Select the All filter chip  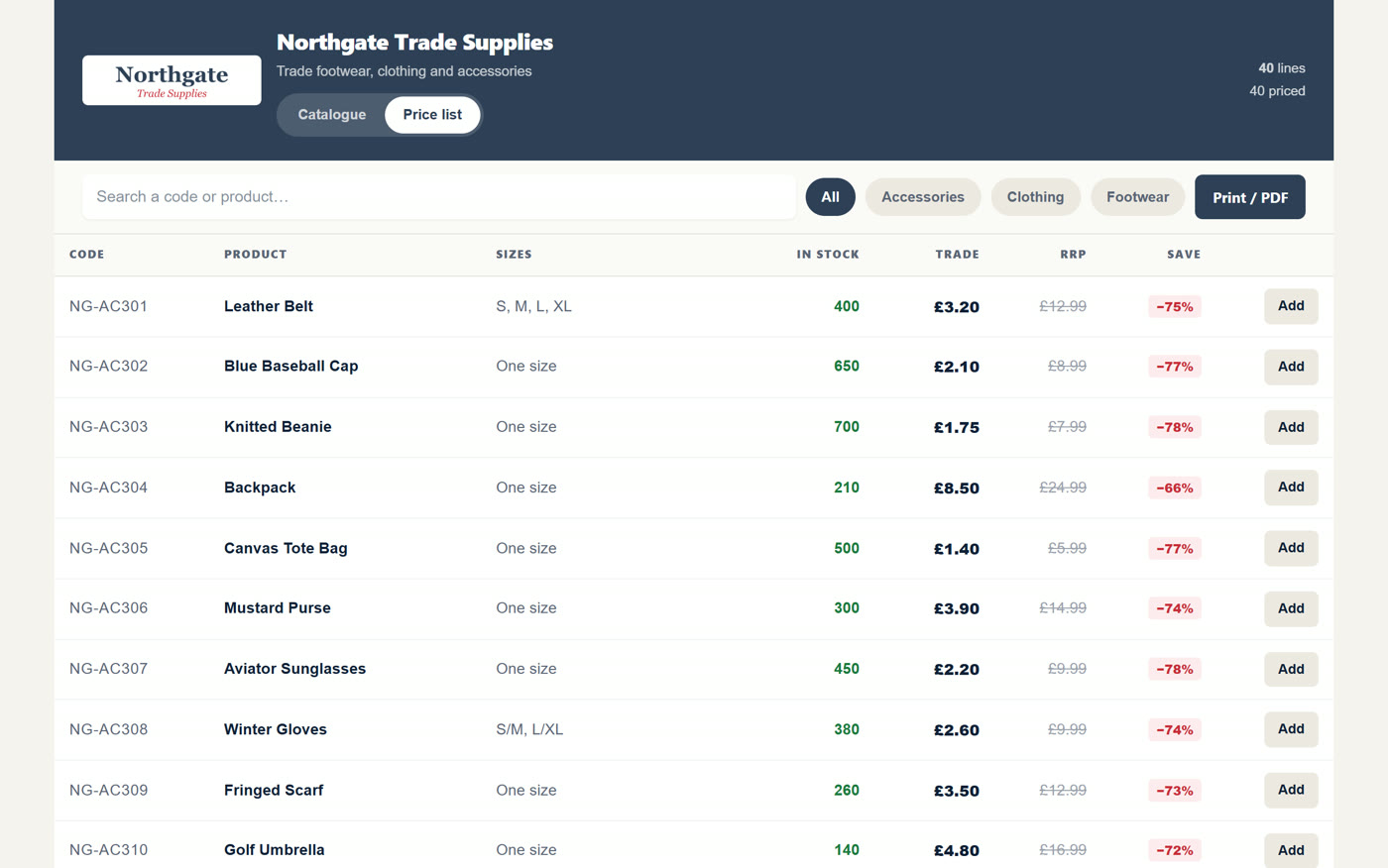tap(830, 197)
